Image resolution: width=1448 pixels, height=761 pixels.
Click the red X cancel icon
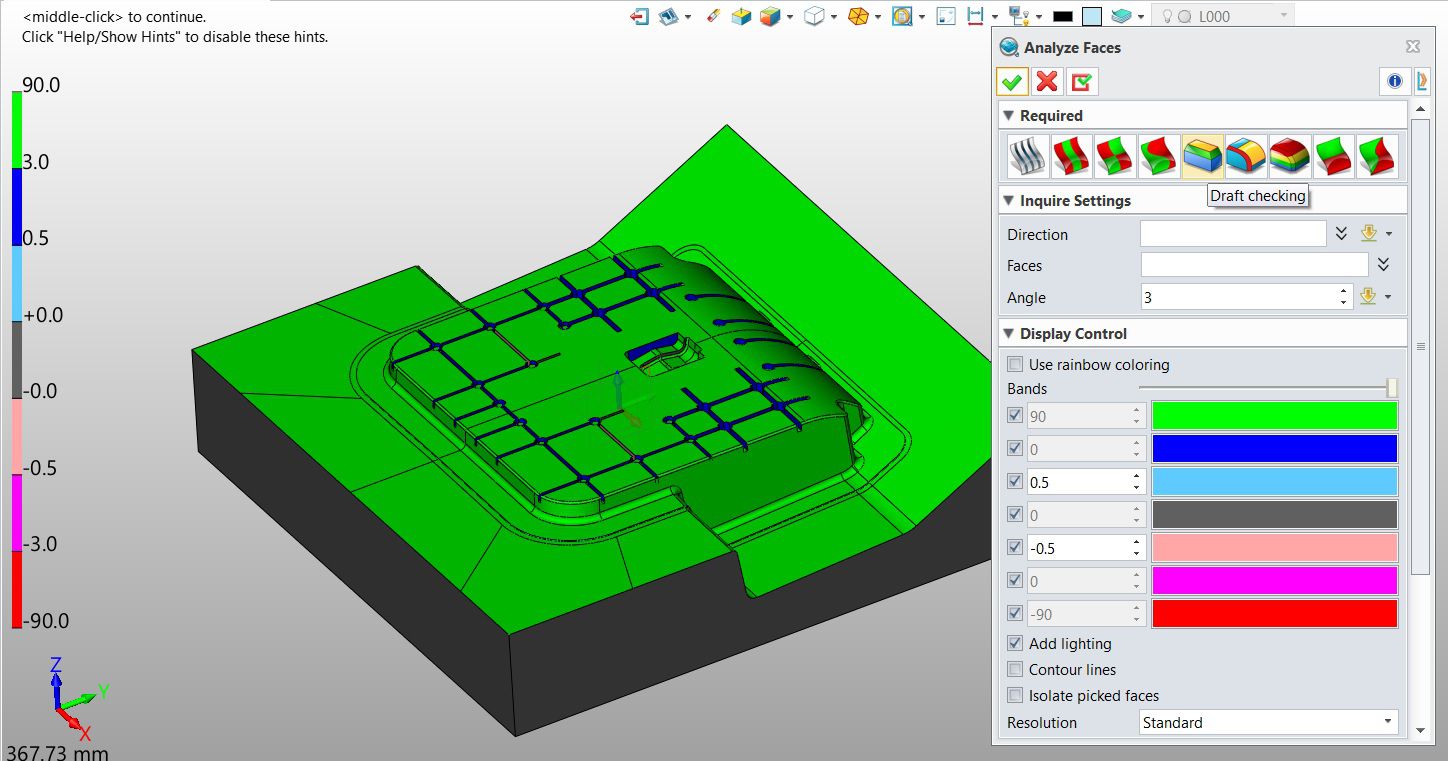pyautogui.click(x=1046, y=82)
